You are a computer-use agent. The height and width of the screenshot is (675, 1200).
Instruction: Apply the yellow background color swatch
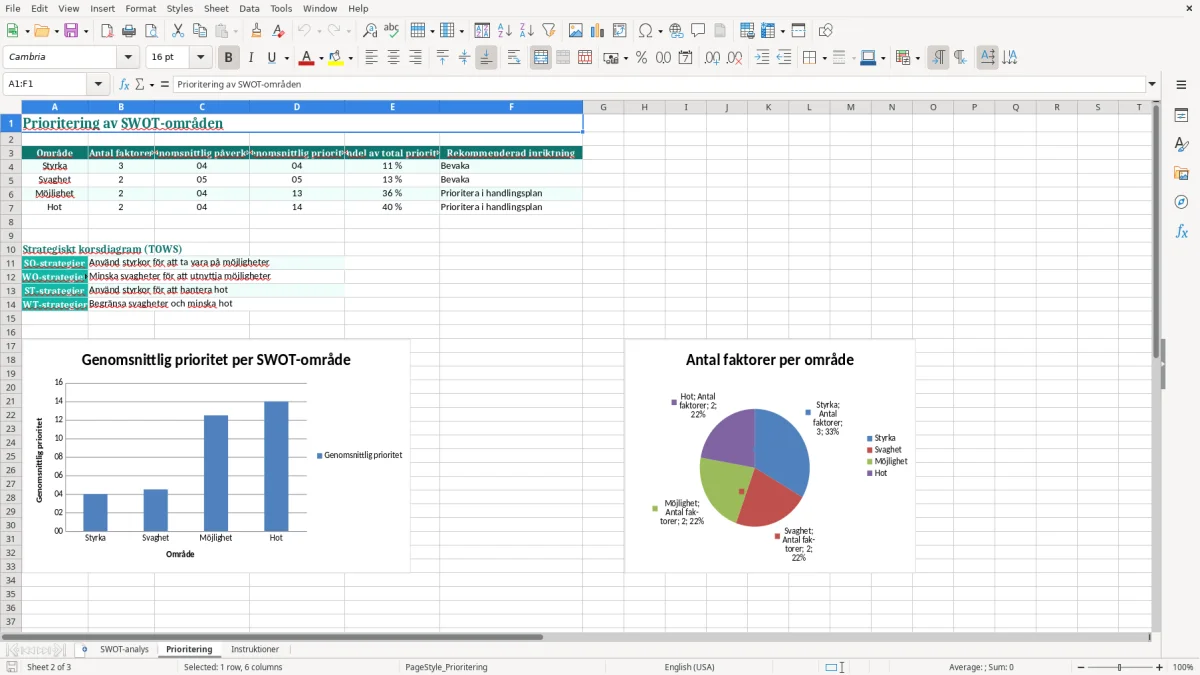click(x=335, y=58)
